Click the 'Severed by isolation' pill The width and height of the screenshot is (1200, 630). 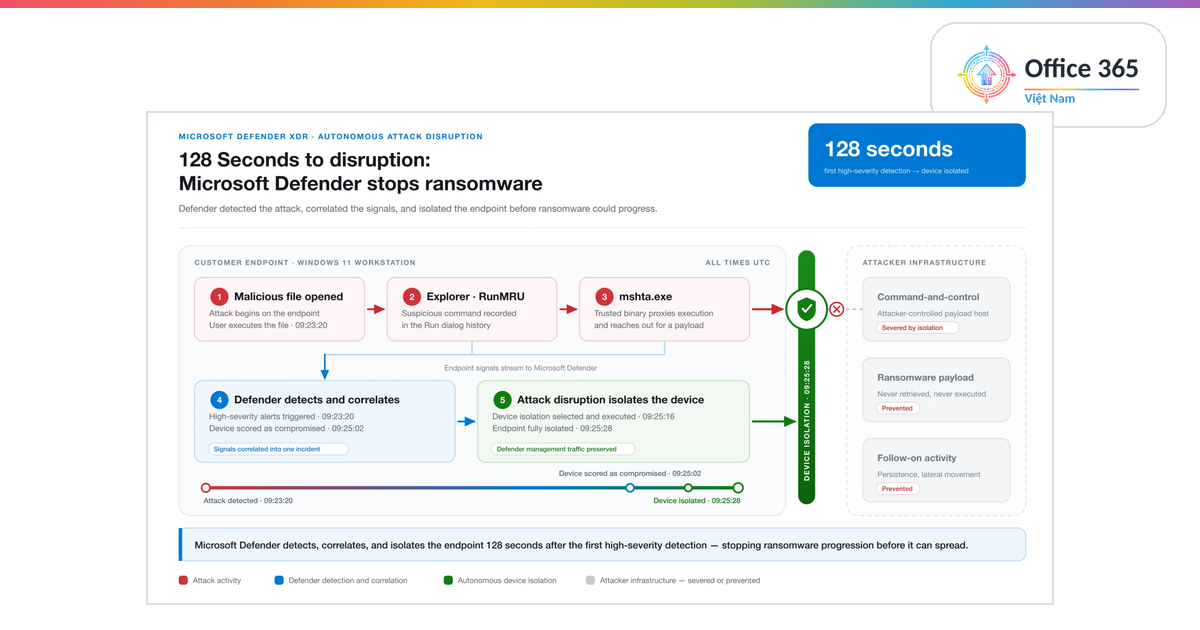[917, 328]
